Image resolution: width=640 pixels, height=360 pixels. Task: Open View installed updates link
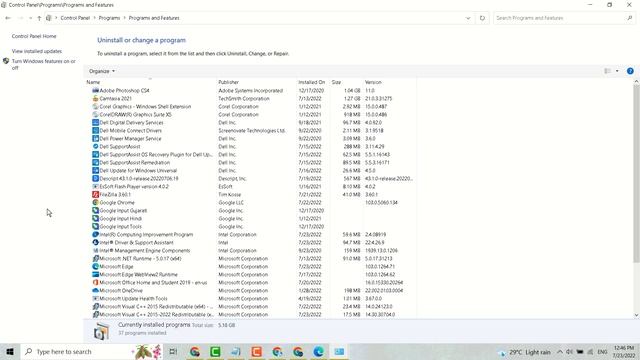(x=37, y=51)
